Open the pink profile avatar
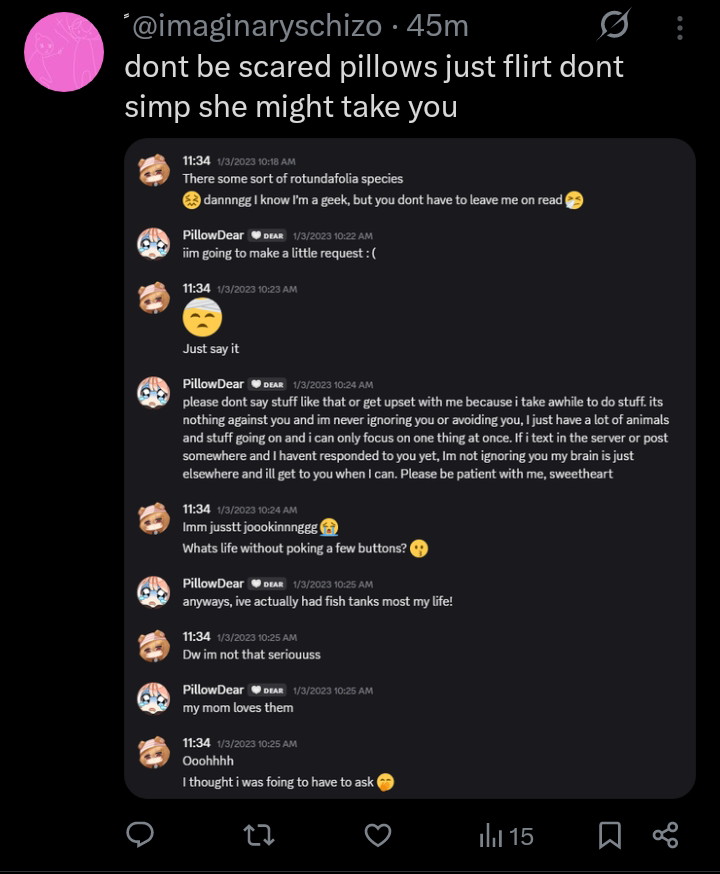 click(64, 52)
